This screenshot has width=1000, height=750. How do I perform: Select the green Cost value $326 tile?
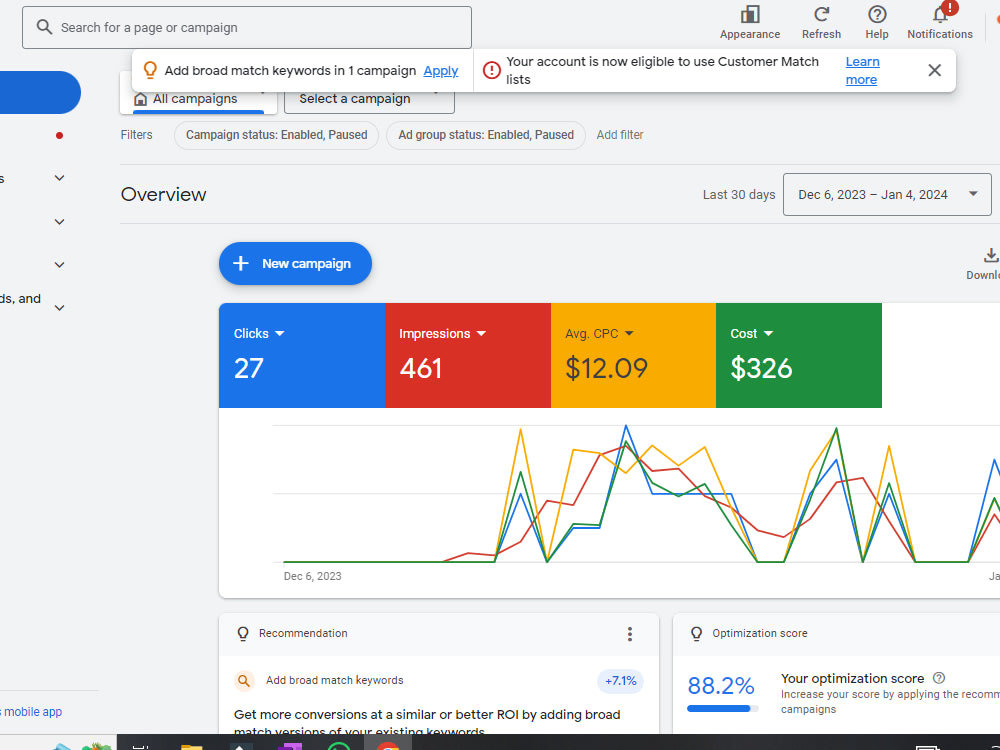(798, 355)
